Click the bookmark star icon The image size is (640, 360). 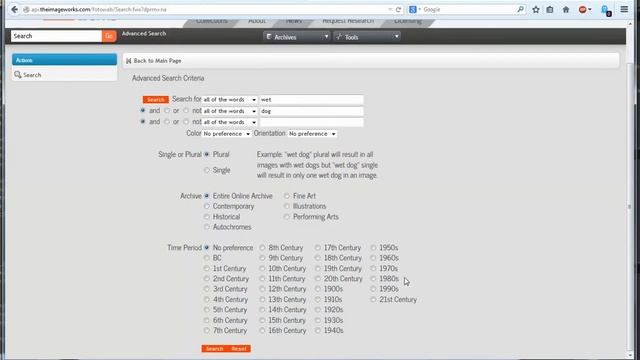pos(536,9)
